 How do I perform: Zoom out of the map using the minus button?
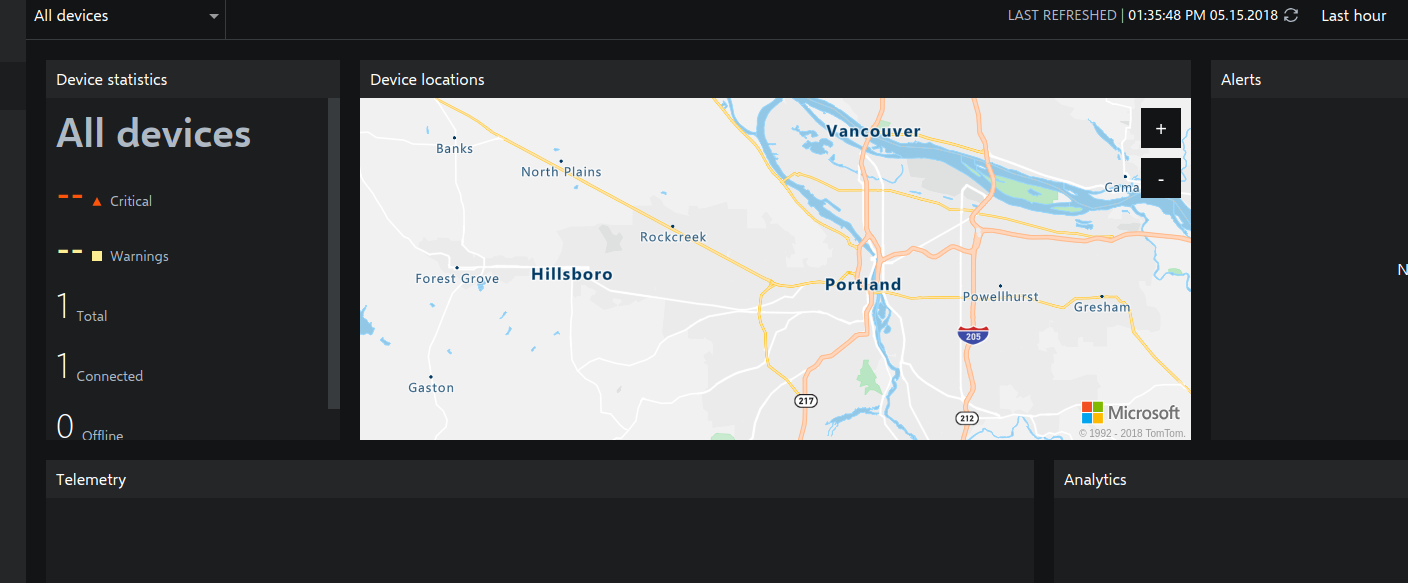(1160, 178)
